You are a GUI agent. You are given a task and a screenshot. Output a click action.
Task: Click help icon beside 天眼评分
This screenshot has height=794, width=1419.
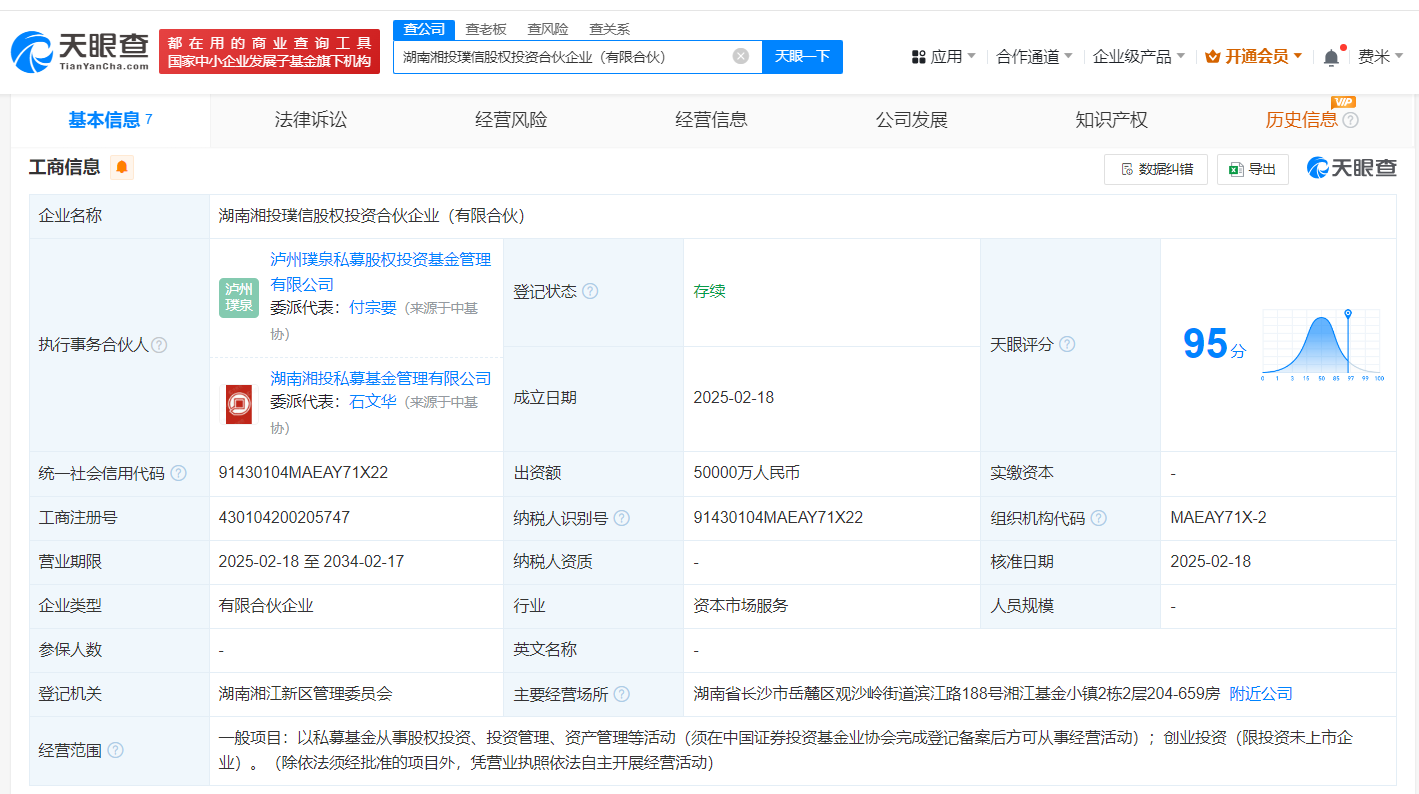[x=1067, y=345]
